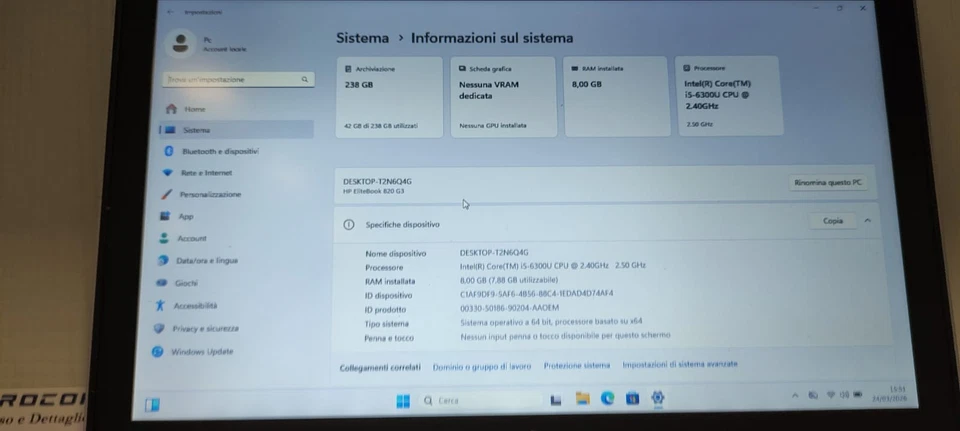Open Microsoft Store from the taskbar
Viewport: 960px width, 431px height.
point(632,399)
